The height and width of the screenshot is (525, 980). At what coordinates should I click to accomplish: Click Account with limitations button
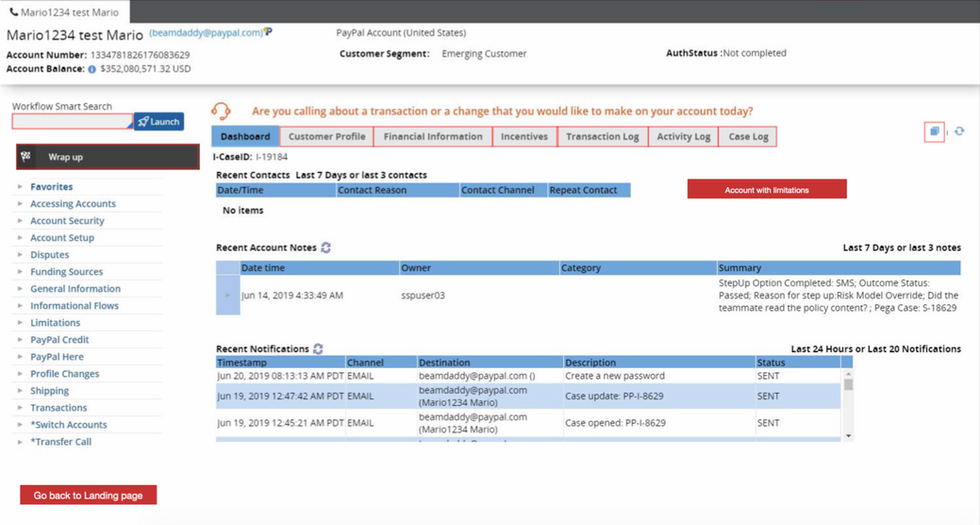pos(767,189)
